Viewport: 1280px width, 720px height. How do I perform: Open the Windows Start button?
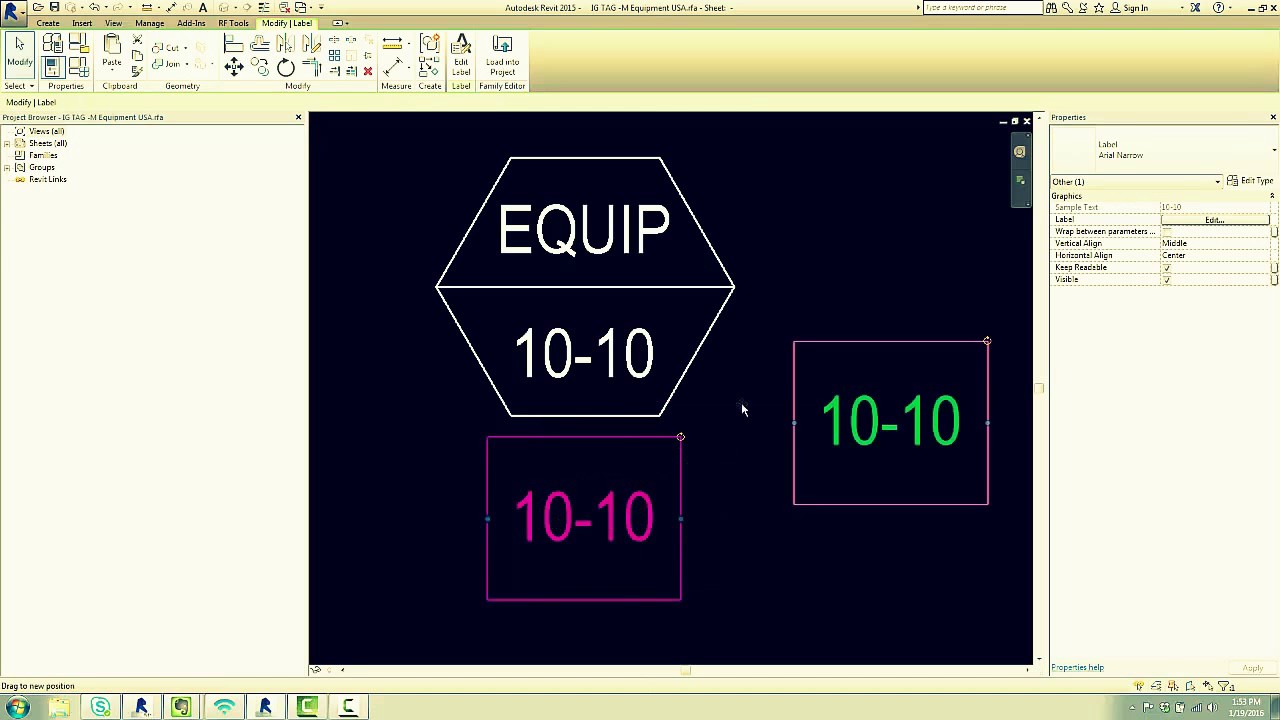pos(17,708)
